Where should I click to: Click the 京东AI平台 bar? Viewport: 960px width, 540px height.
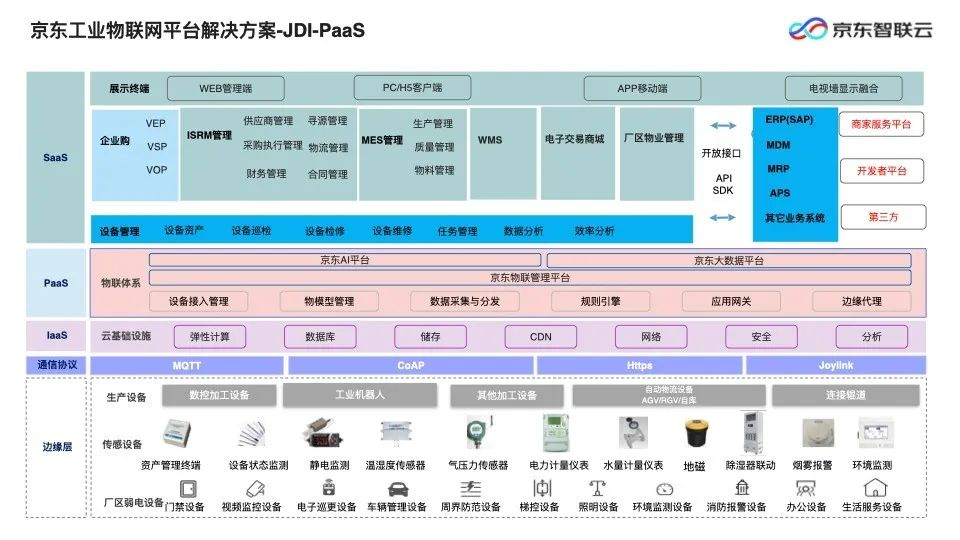345,260
